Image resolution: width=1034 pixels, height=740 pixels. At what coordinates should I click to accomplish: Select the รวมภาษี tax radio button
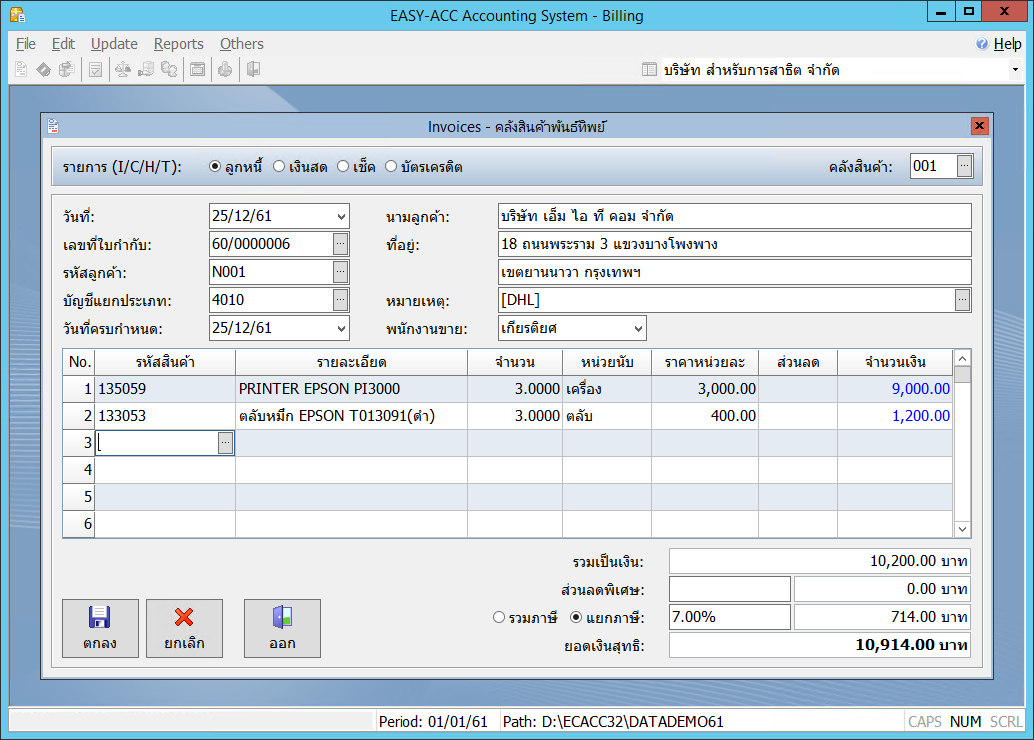click(x=500, y=617)
